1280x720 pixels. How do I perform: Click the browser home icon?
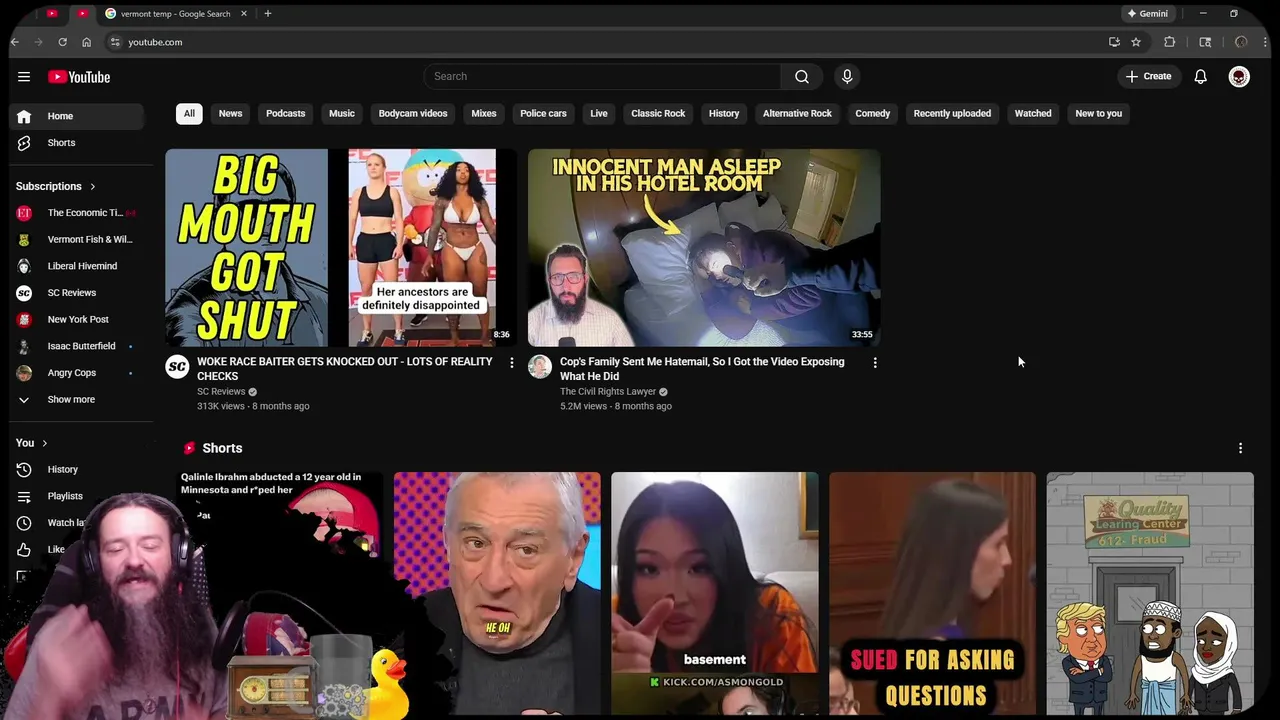[87, 42]
